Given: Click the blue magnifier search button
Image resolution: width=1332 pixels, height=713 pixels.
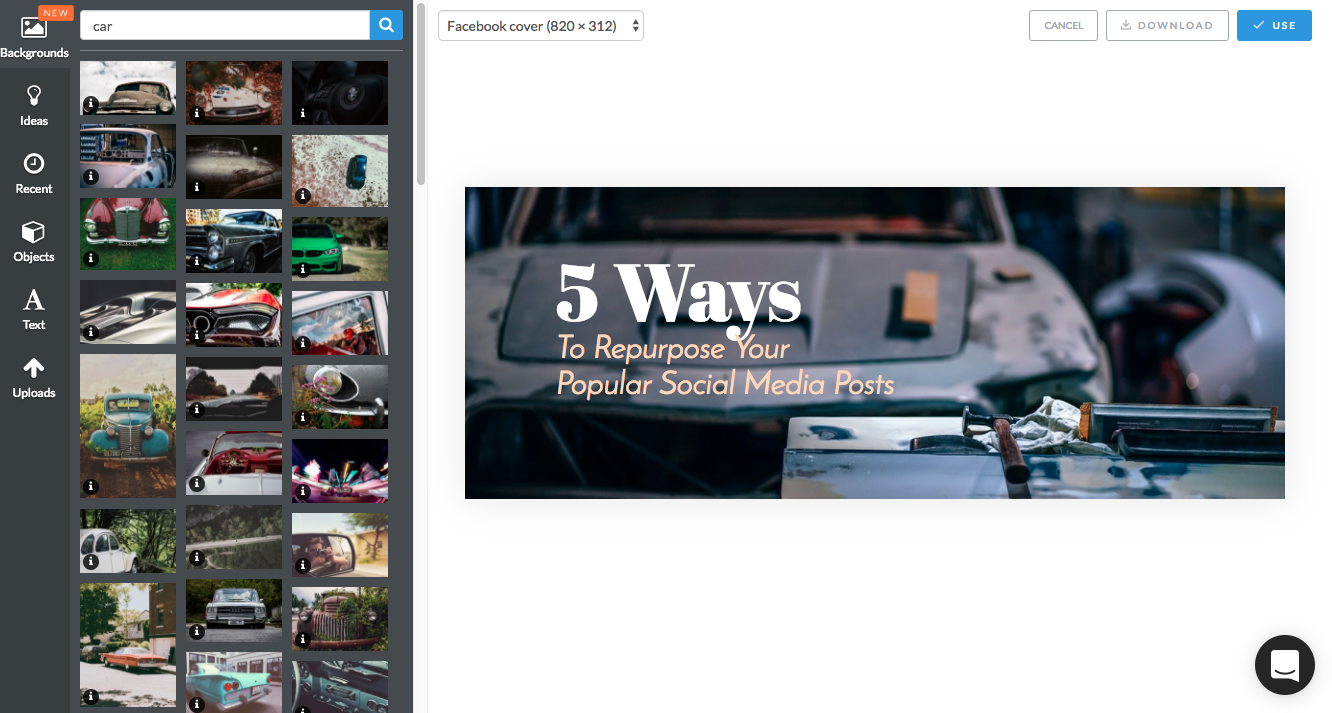Looking at the screenshot, I should (x=386, y=26).
